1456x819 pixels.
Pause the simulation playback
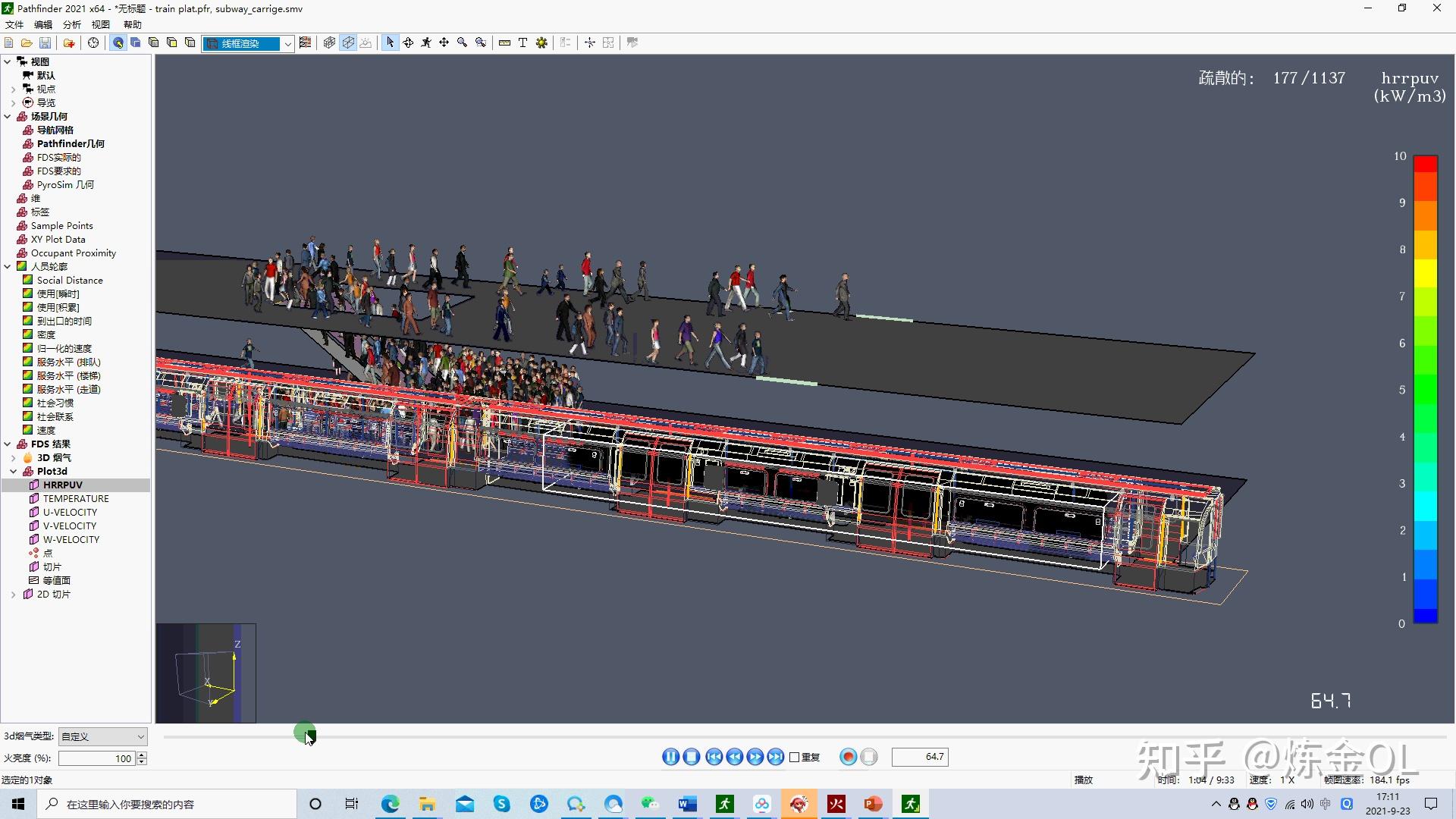click(x=670, y=757)
